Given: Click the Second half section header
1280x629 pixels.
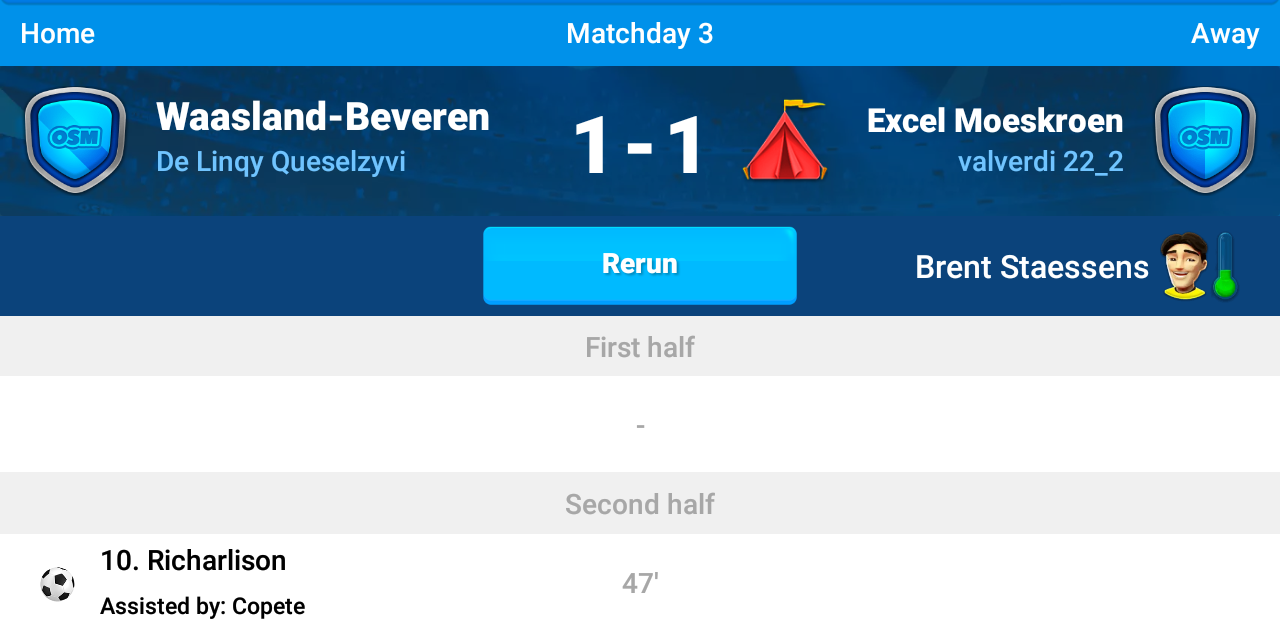Looking at the screenshot, I should pyautogui.click(x=640, y=504).
